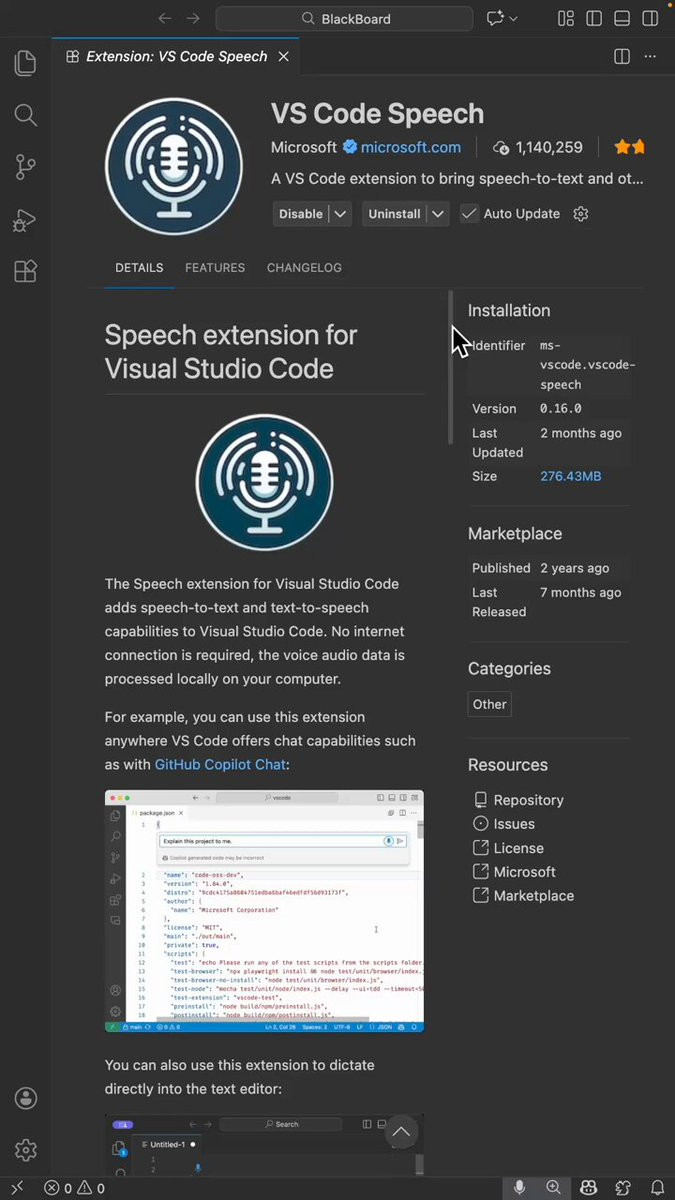
Task: Click the Copilot chat example screenshot
Action: pos(264,911)
